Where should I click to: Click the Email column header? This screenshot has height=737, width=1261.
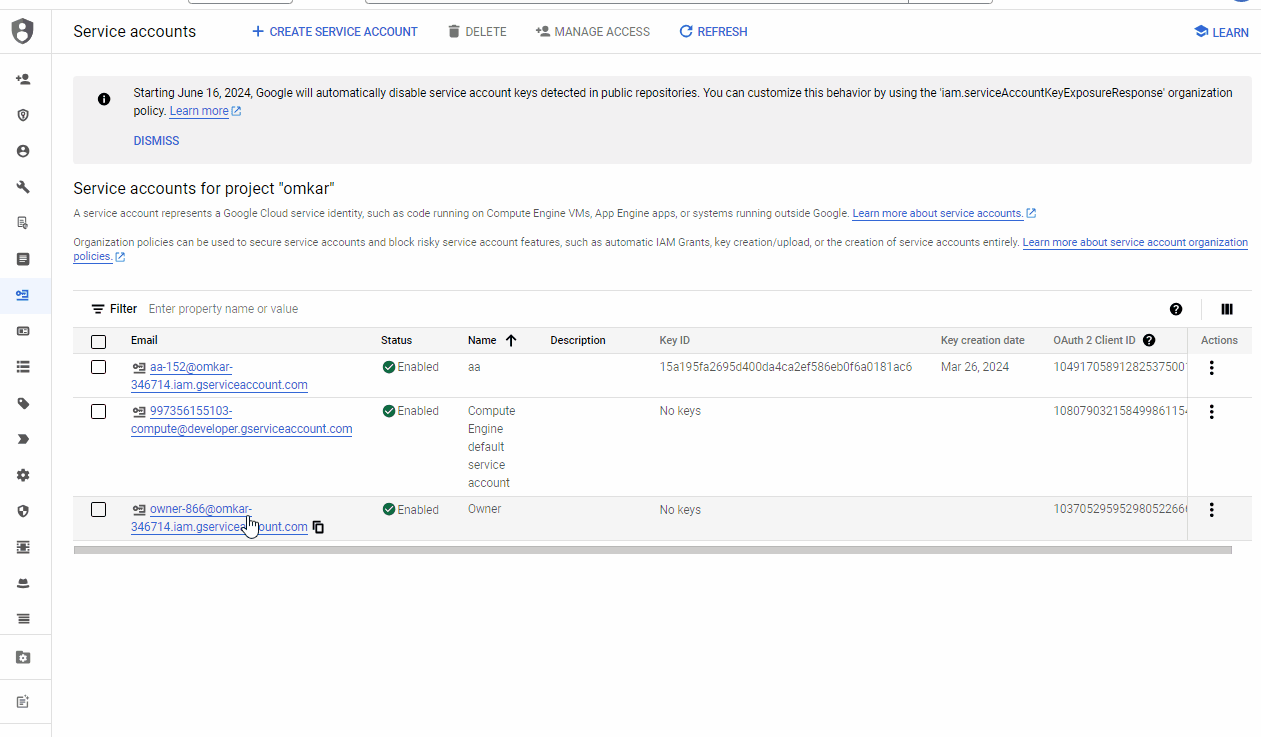[x=144, y=340]
